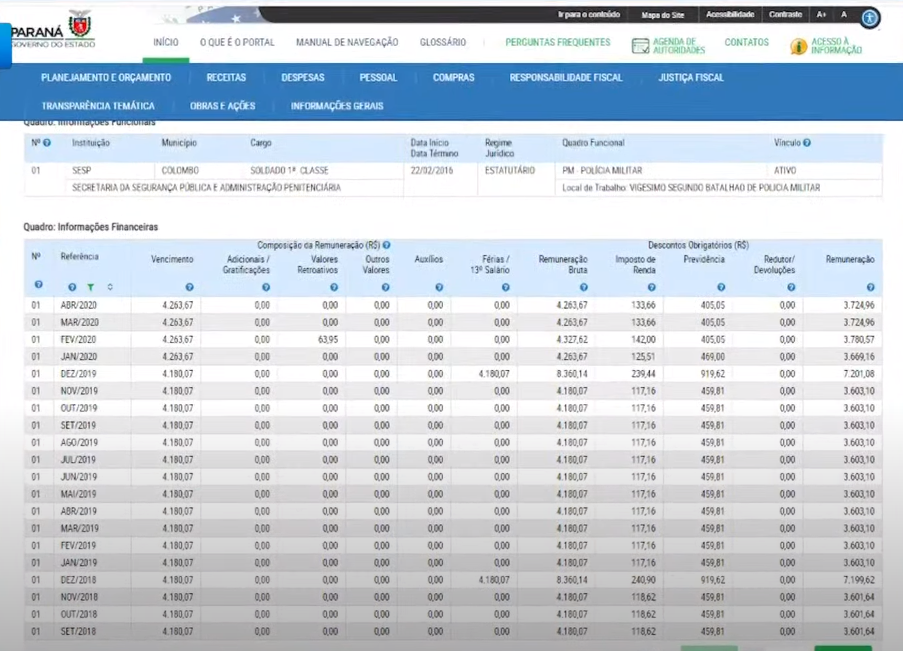Click the help icon under Imposto de Renda
903x651 pixels.
(652, 288)
